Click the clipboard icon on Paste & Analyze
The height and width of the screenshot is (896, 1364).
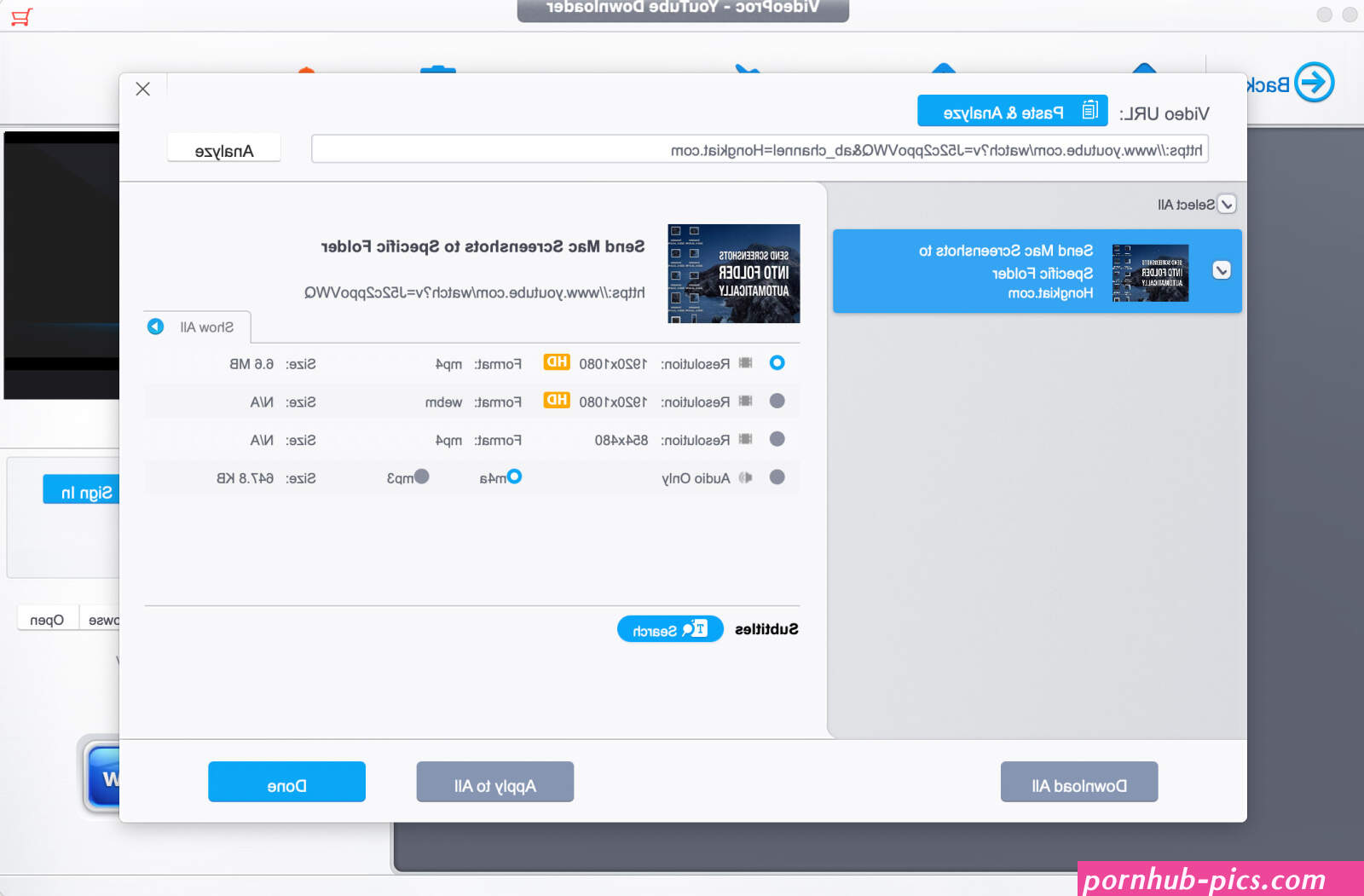point(1089,110)
